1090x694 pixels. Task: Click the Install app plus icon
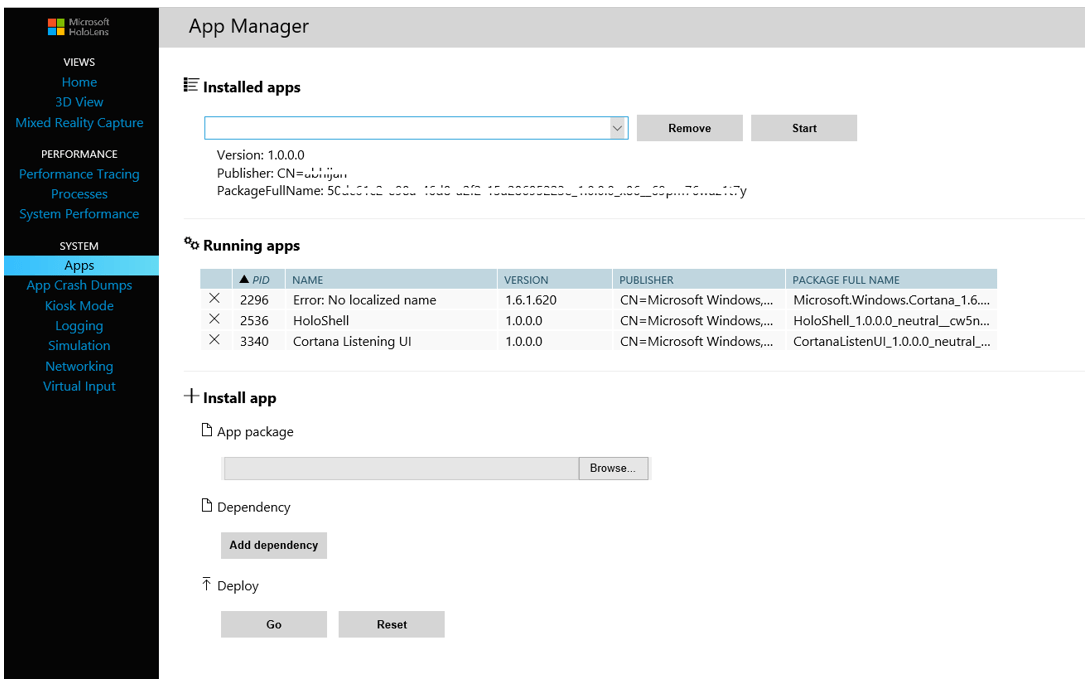tap(190, 396)
